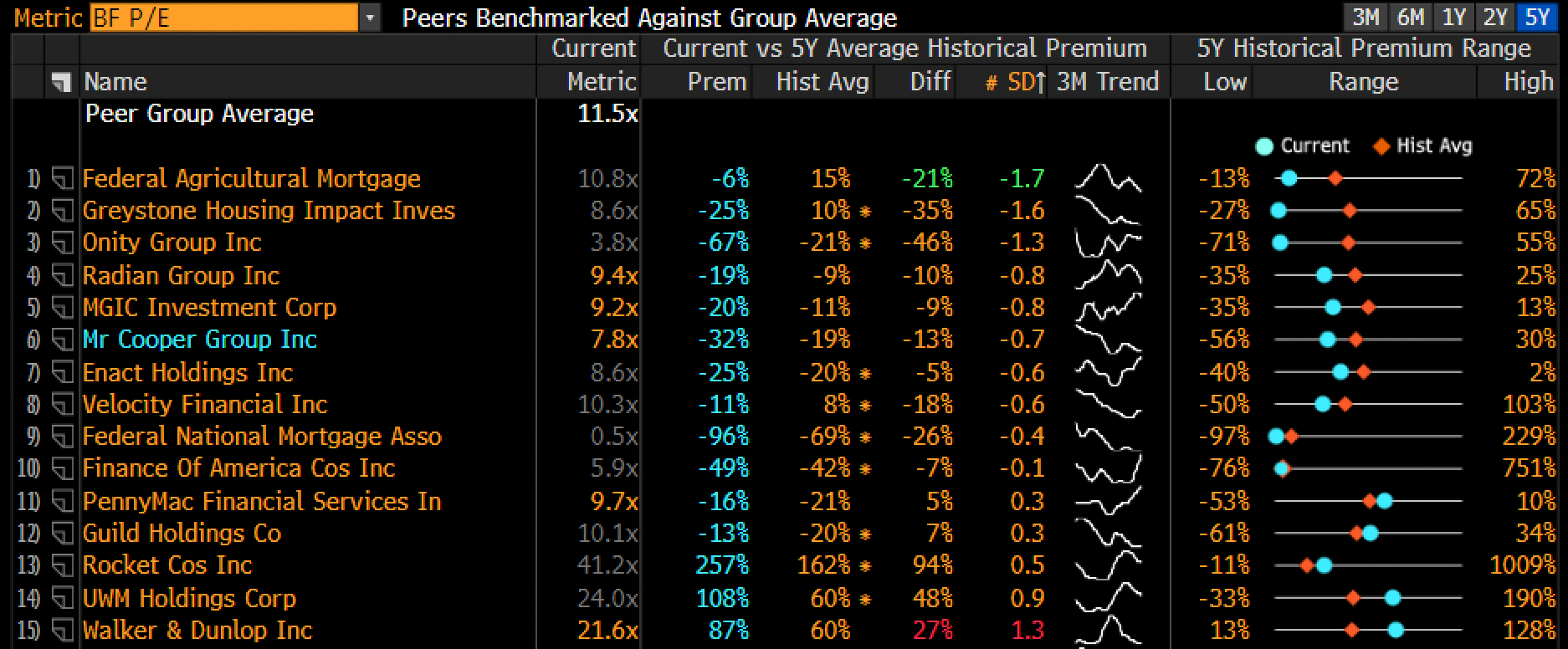Switch to the 3M time range tab
Viewport: 1568px width, 649px height.
(x=1366, y=18)
